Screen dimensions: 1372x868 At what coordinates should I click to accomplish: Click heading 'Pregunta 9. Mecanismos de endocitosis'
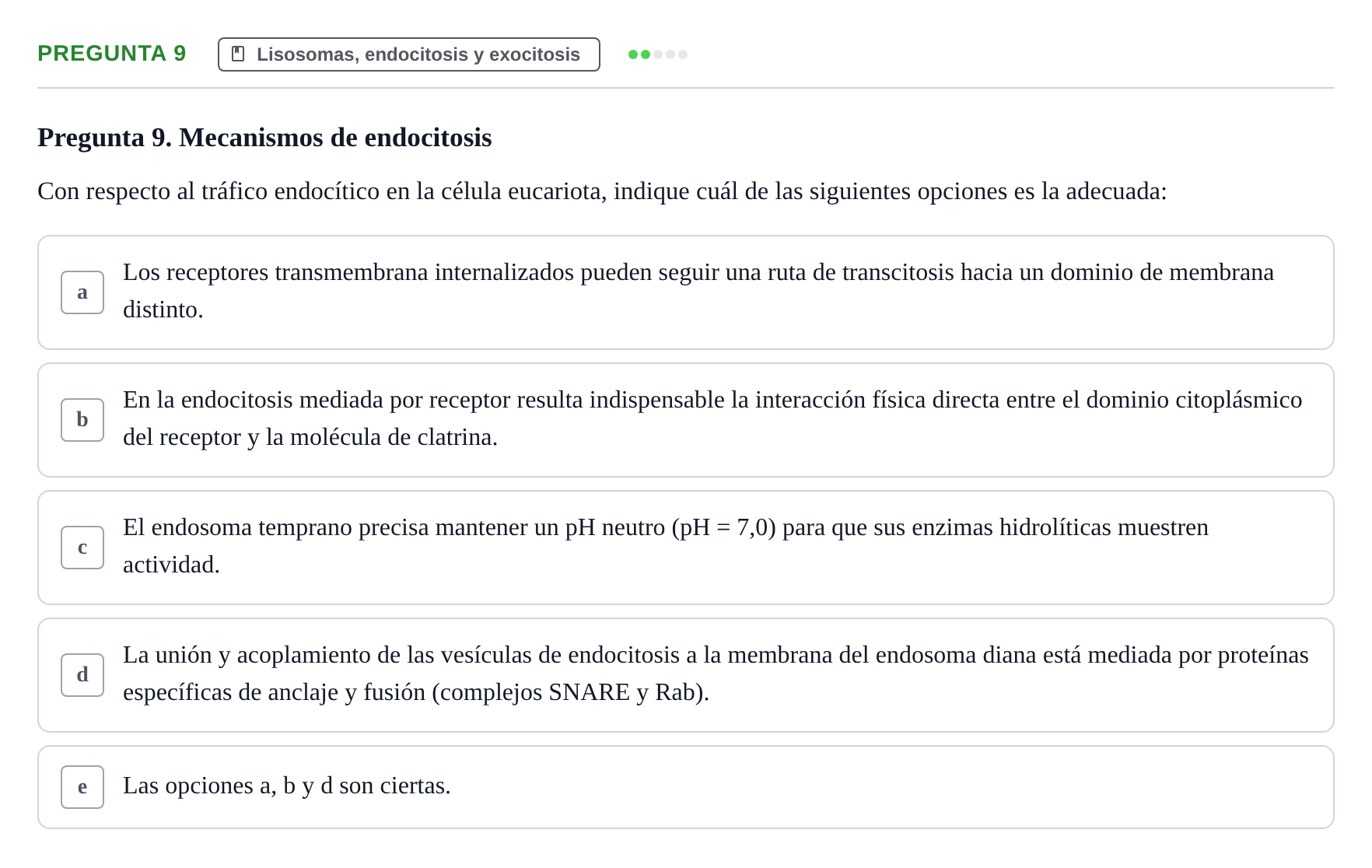click(x=264, y=138)
